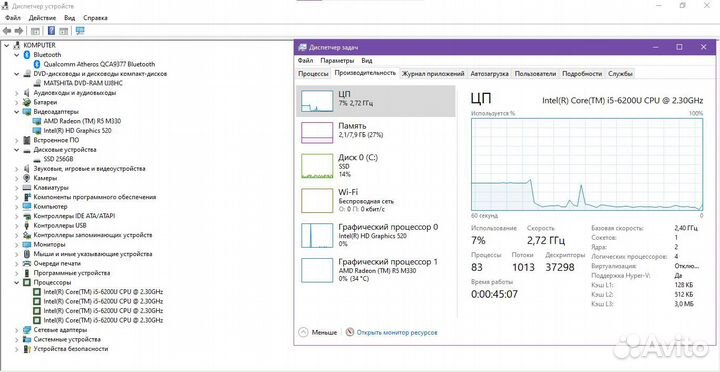This screenshot has width=720, height=372.
Task: Switch to the Службы tab
Action: coord(620,73)
